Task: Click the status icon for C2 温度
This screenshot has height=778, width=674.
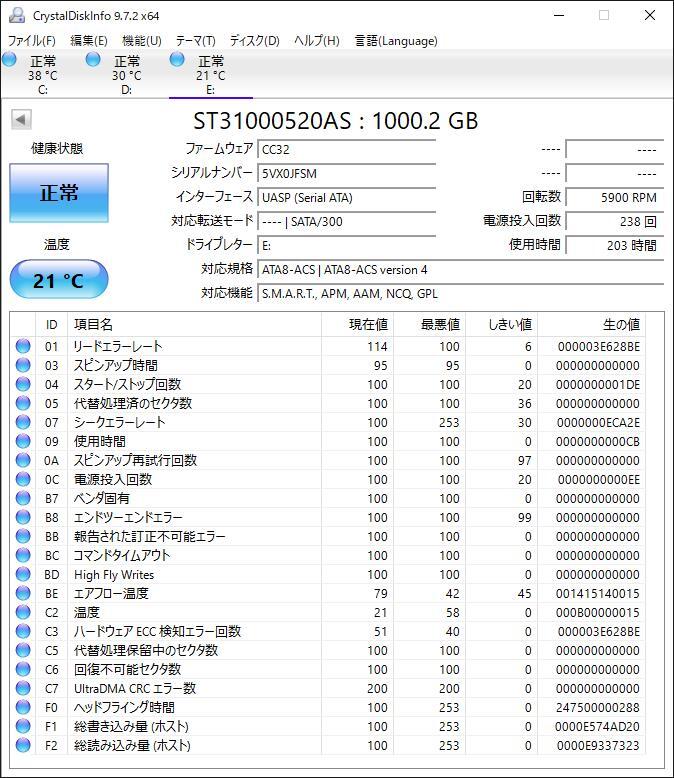Action: point(23,612)
